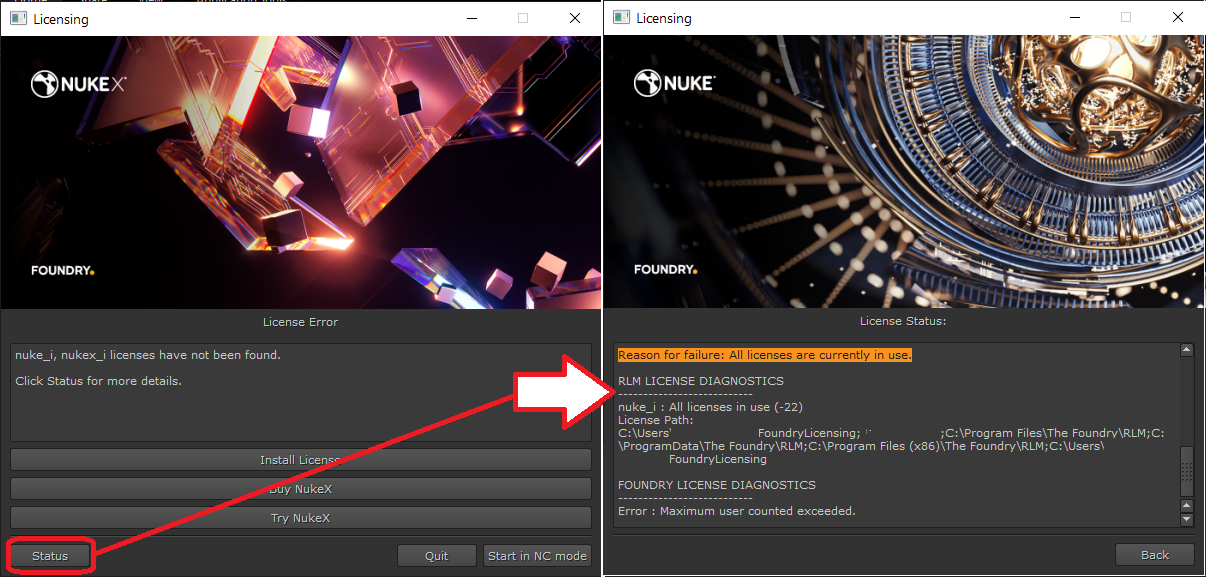The height and width of the screenshot is (578, 1207).
Task: Quit the licensing dialog
Action: (437, 555)
